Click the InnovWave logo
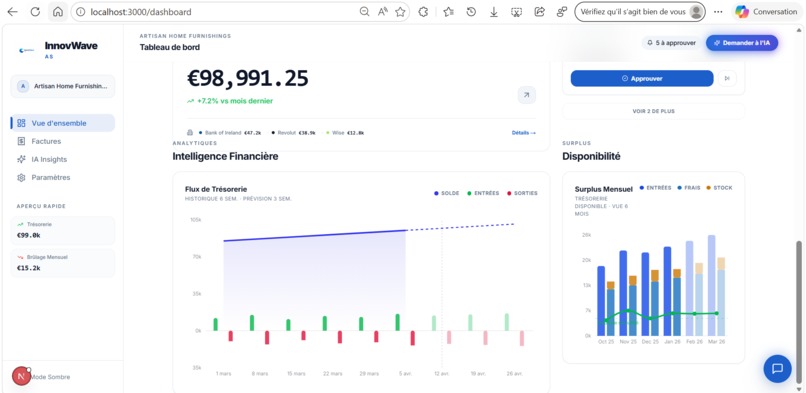 26,50
